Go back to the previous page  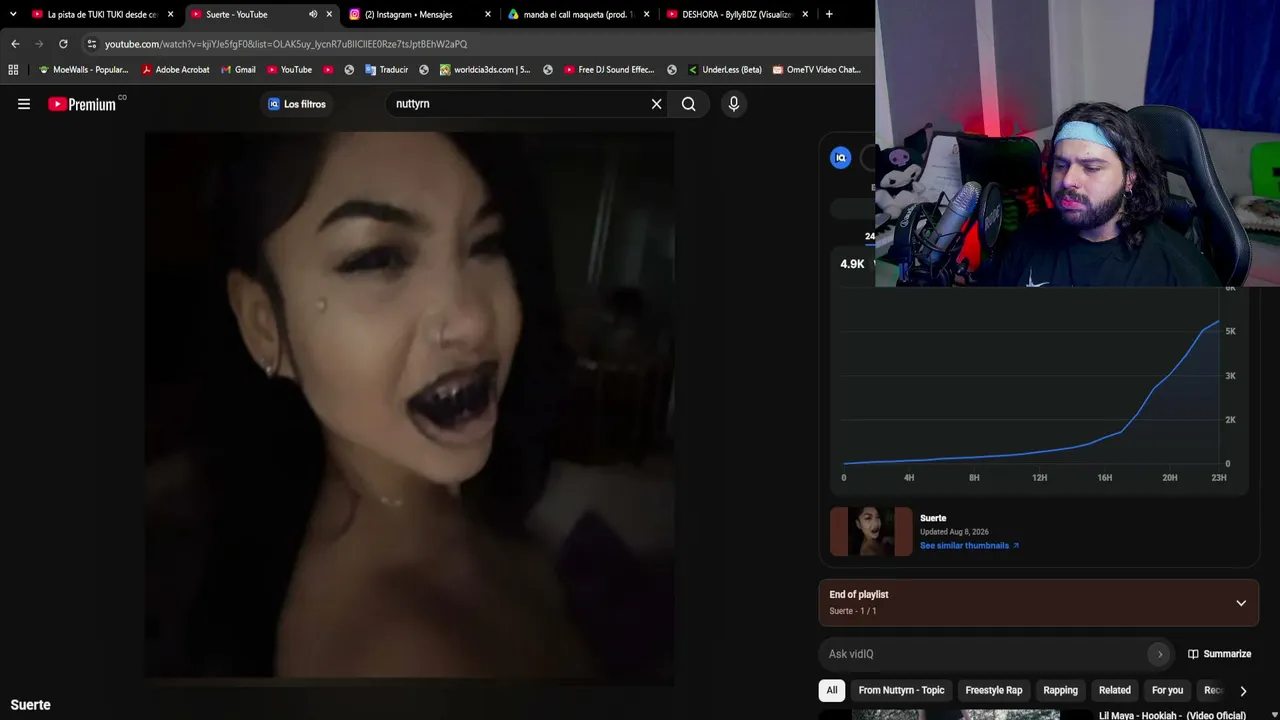(15, 44)
